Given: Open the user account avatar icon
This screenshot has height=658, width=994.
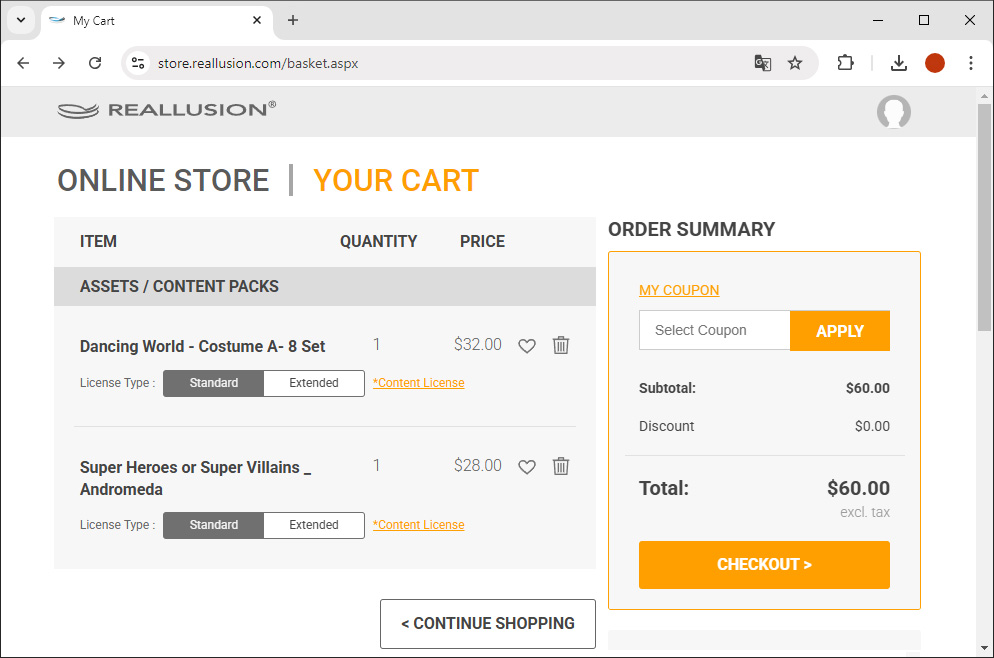Looking at the screenshot, I should tap(893, 112).
